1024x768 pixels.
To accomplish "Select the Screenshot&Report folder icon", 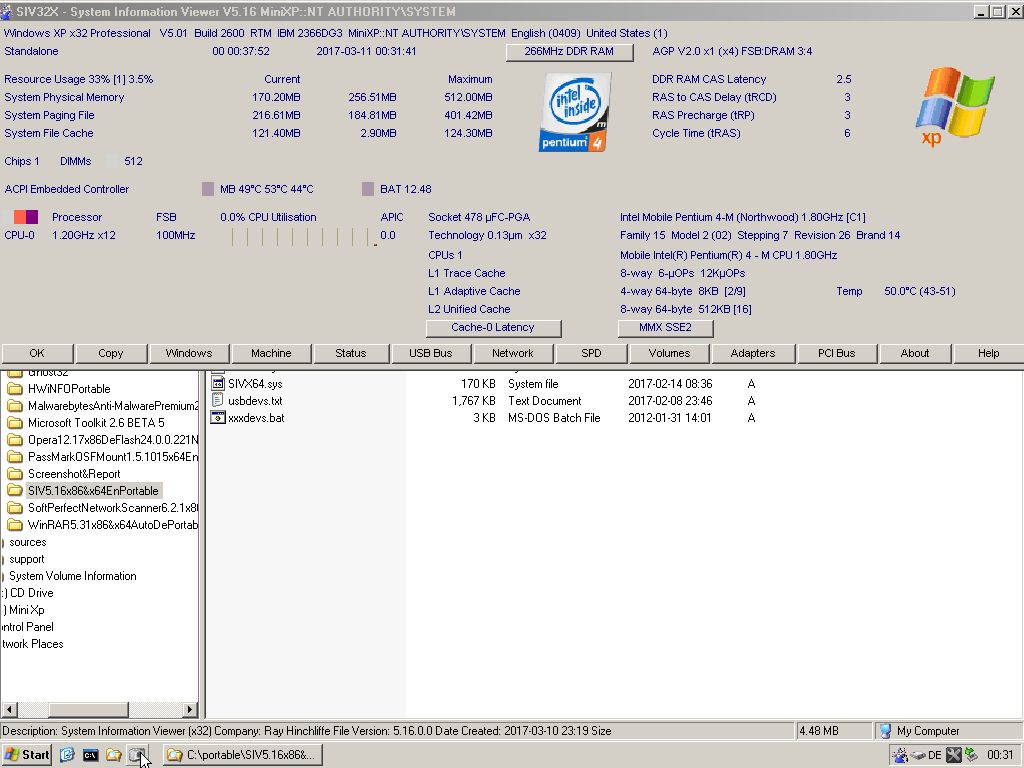I will click(x=14, y=473).
